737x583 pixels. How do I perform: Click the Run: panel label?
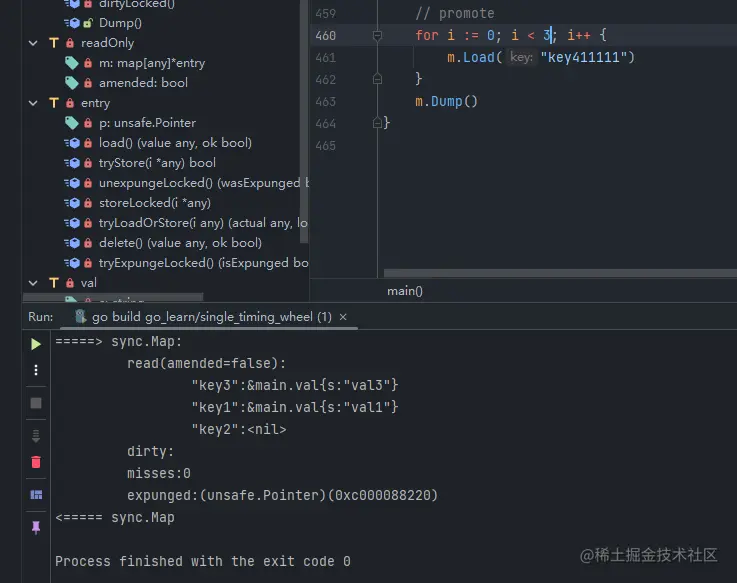(x=40, y=317)
